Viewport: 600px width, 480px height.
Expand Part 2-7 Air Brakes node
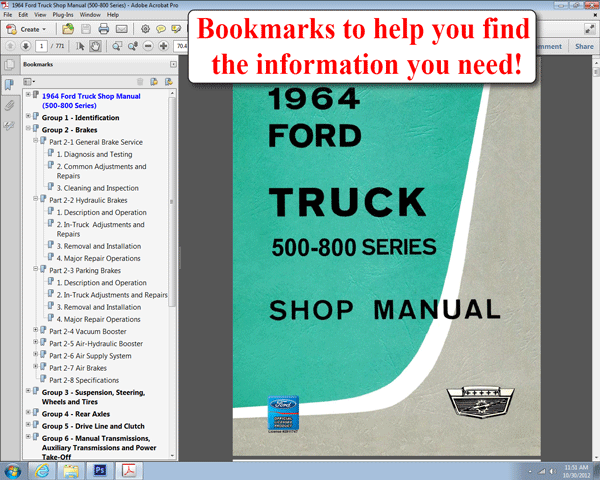pyautogui.click(x=35, y=366)
